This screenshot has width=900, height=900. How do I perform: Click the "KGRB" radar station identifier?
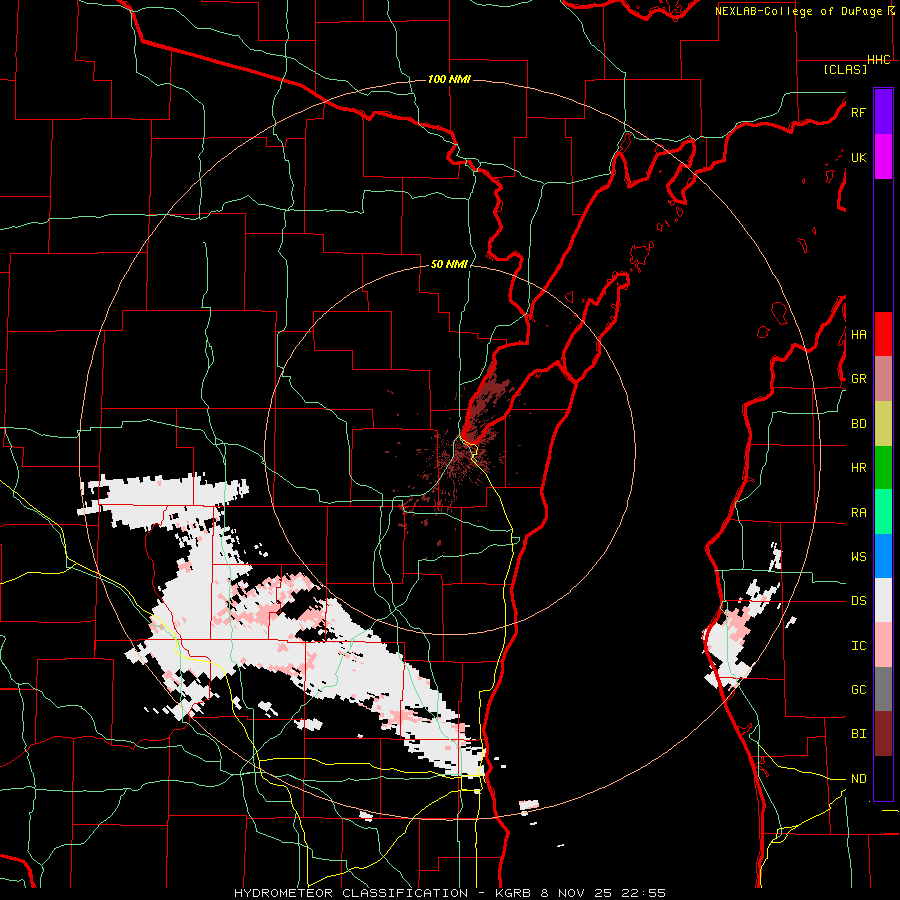pos(516,893)
